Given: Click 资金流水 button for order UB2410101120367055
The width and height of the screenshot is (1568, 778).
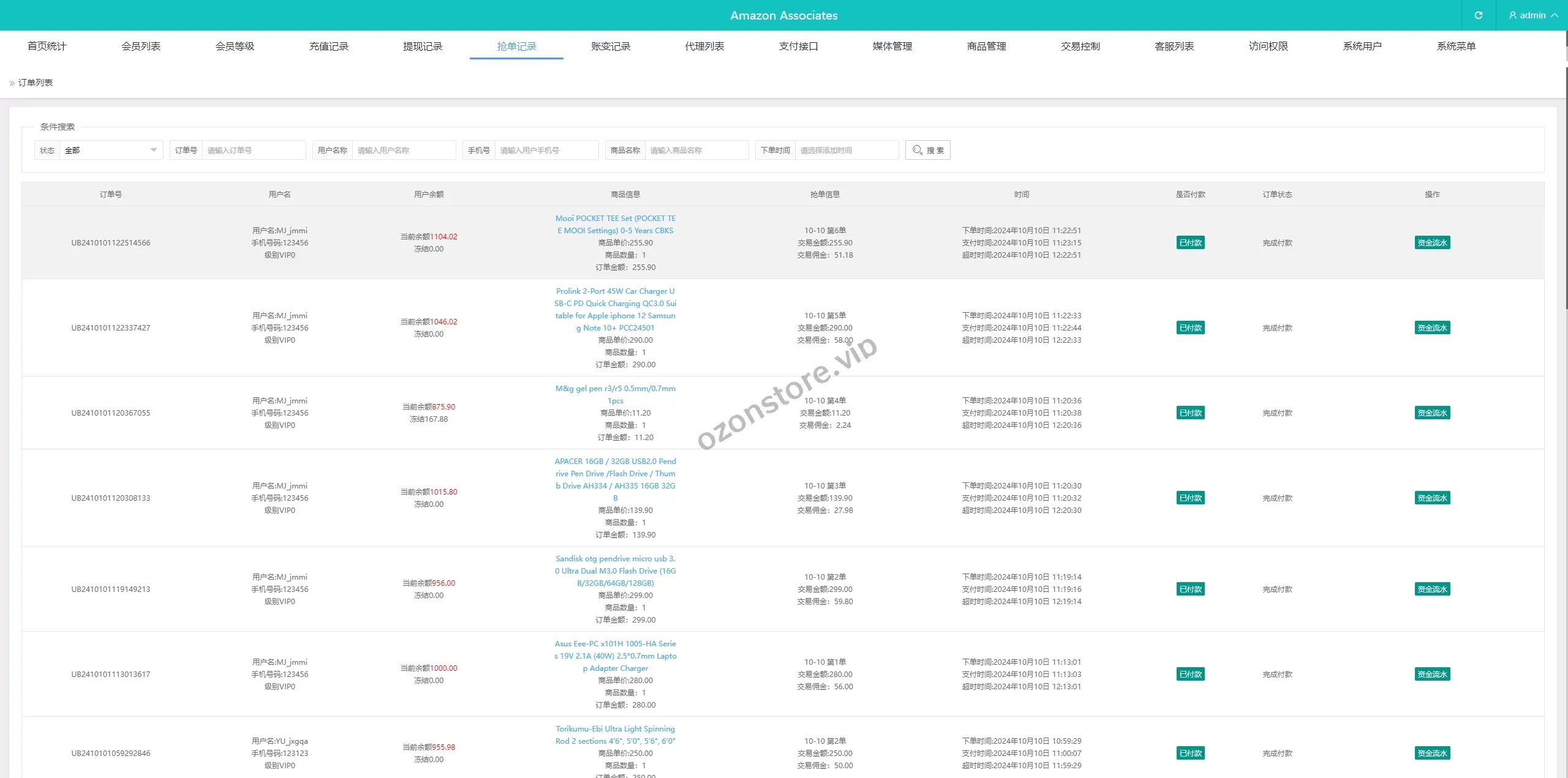Looking at the screenshot, I should click(1432, 413).
